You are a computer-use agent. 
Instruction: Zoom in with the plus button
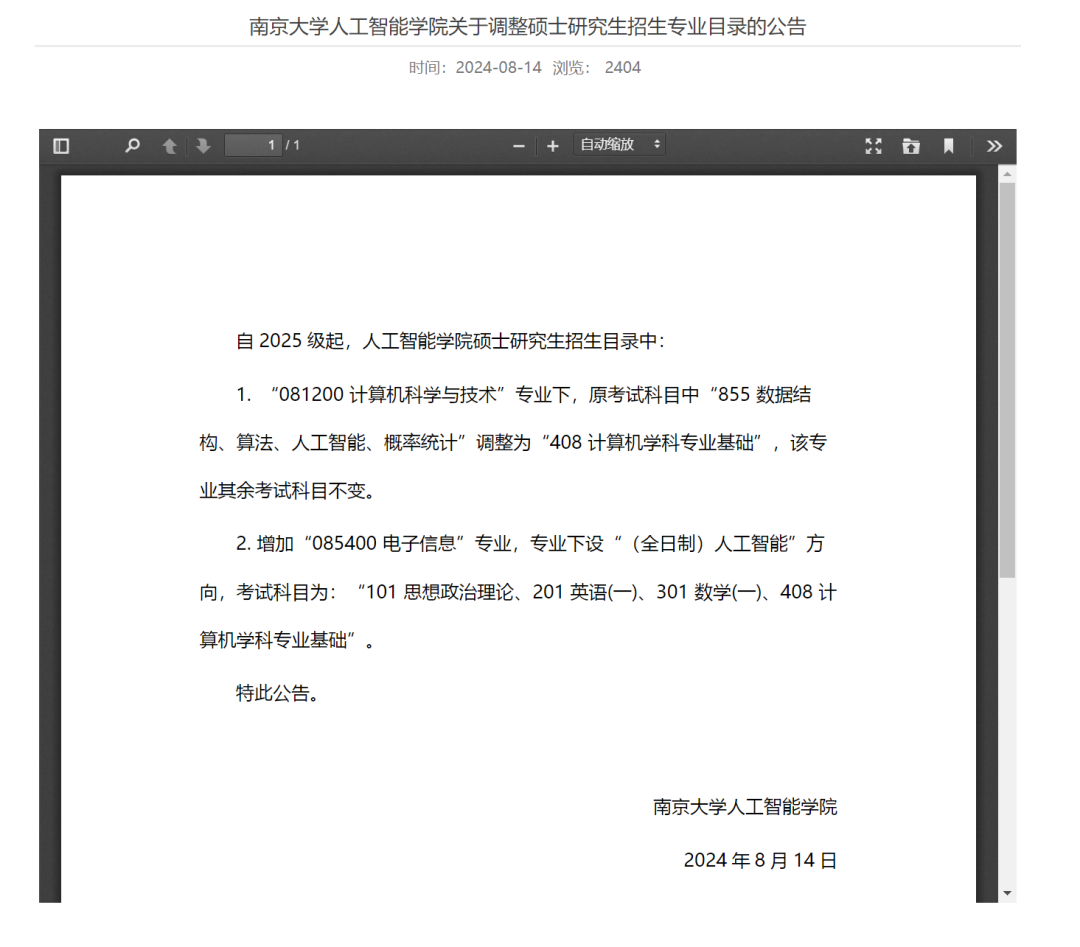552,146
